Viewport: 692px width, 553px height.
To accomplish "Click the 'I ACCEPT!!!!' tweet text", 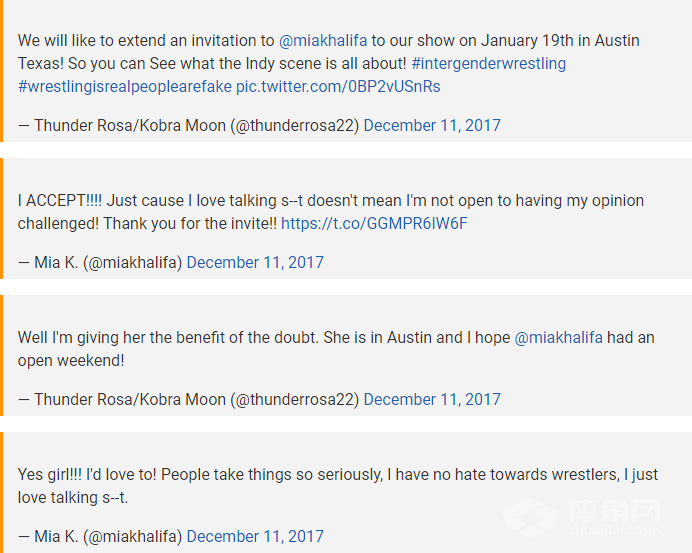I will pos(331,212).
